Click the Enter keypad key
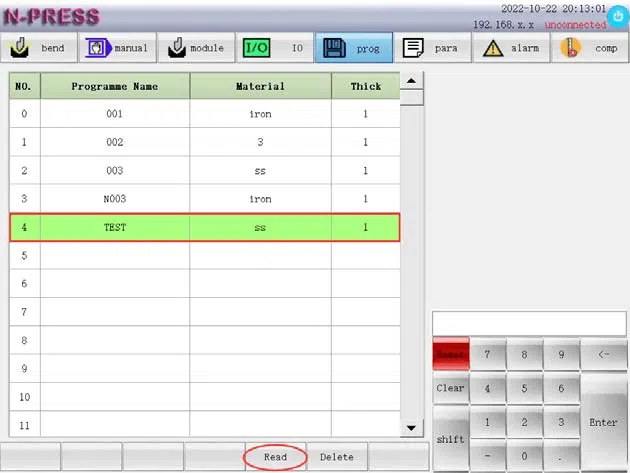The image size is (630, 473). (603, 422)
